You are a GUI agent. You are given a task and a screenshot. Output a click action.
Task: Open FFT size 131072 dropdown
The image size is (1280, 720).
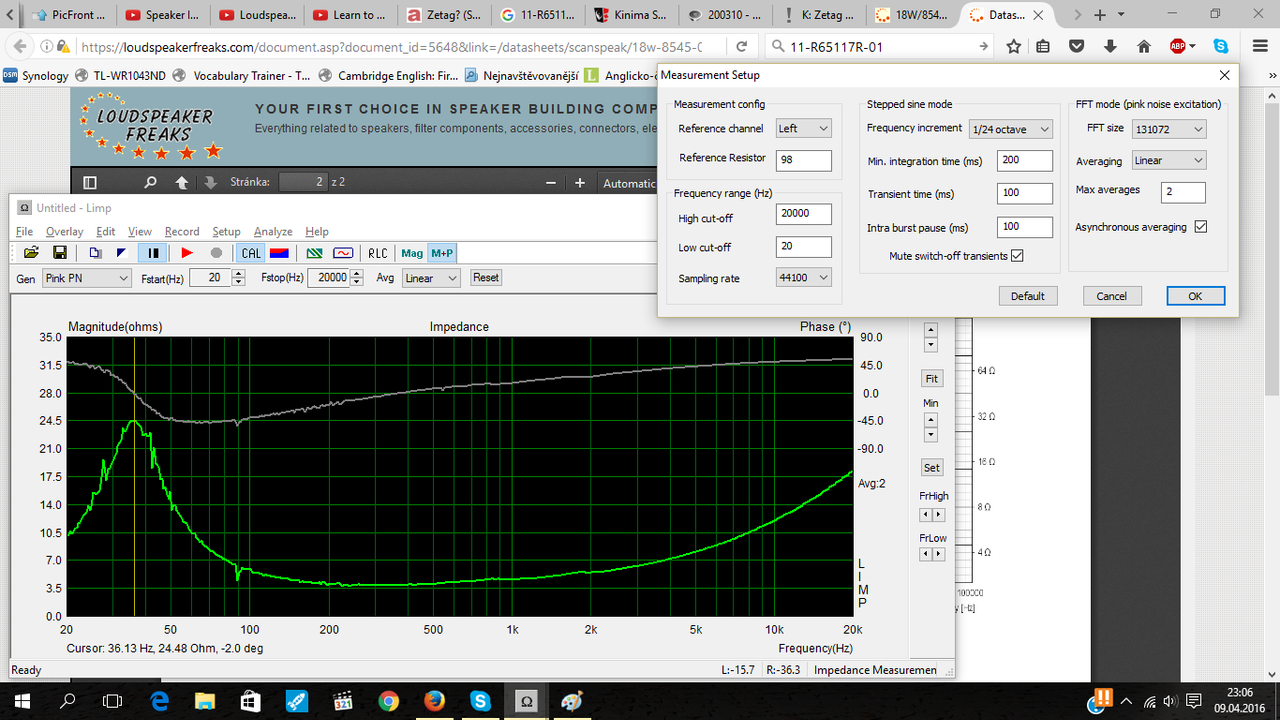coord(1169,129)
